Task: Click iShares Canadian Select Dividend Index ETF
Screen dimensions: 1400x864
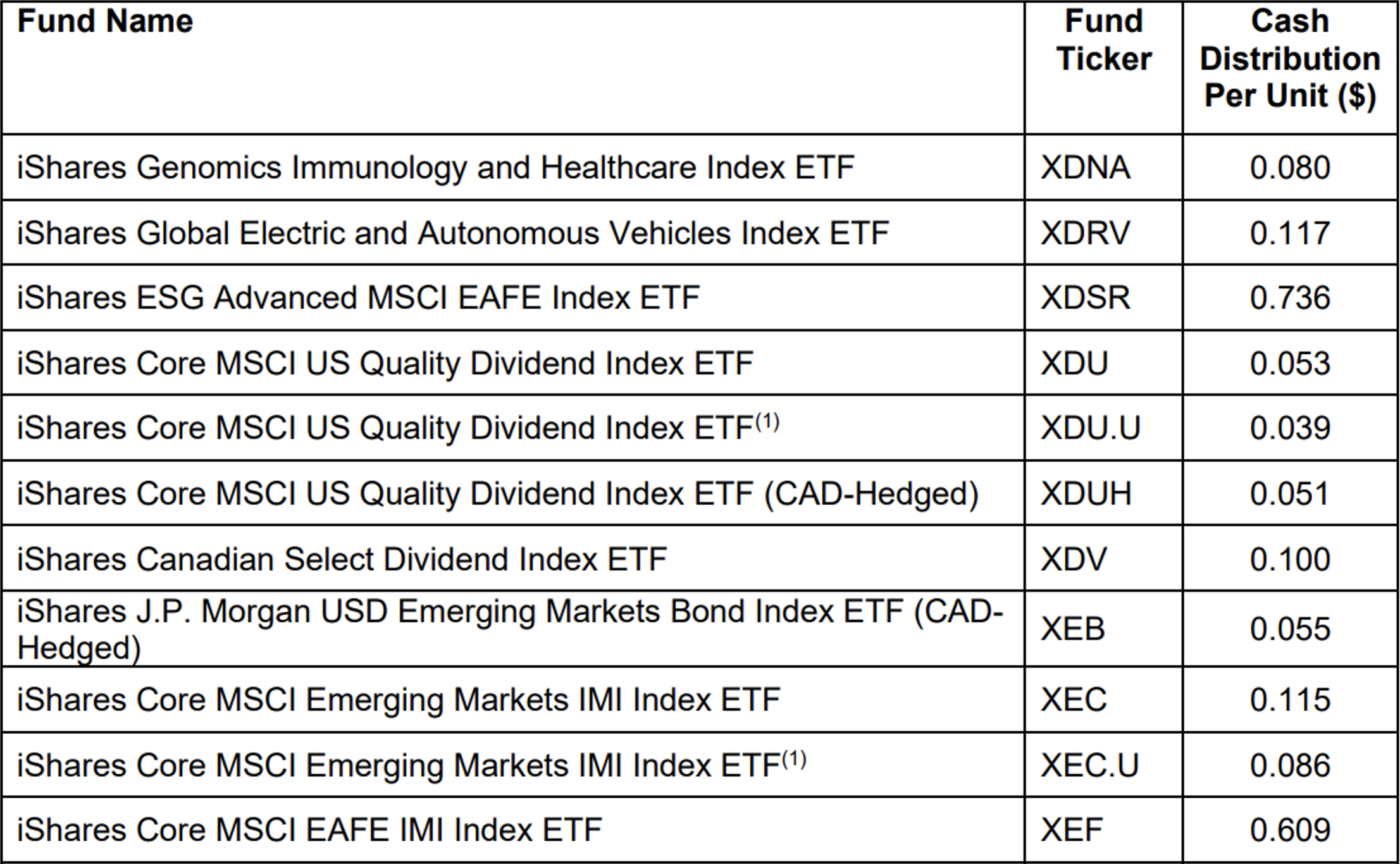Action: (342, 559)
